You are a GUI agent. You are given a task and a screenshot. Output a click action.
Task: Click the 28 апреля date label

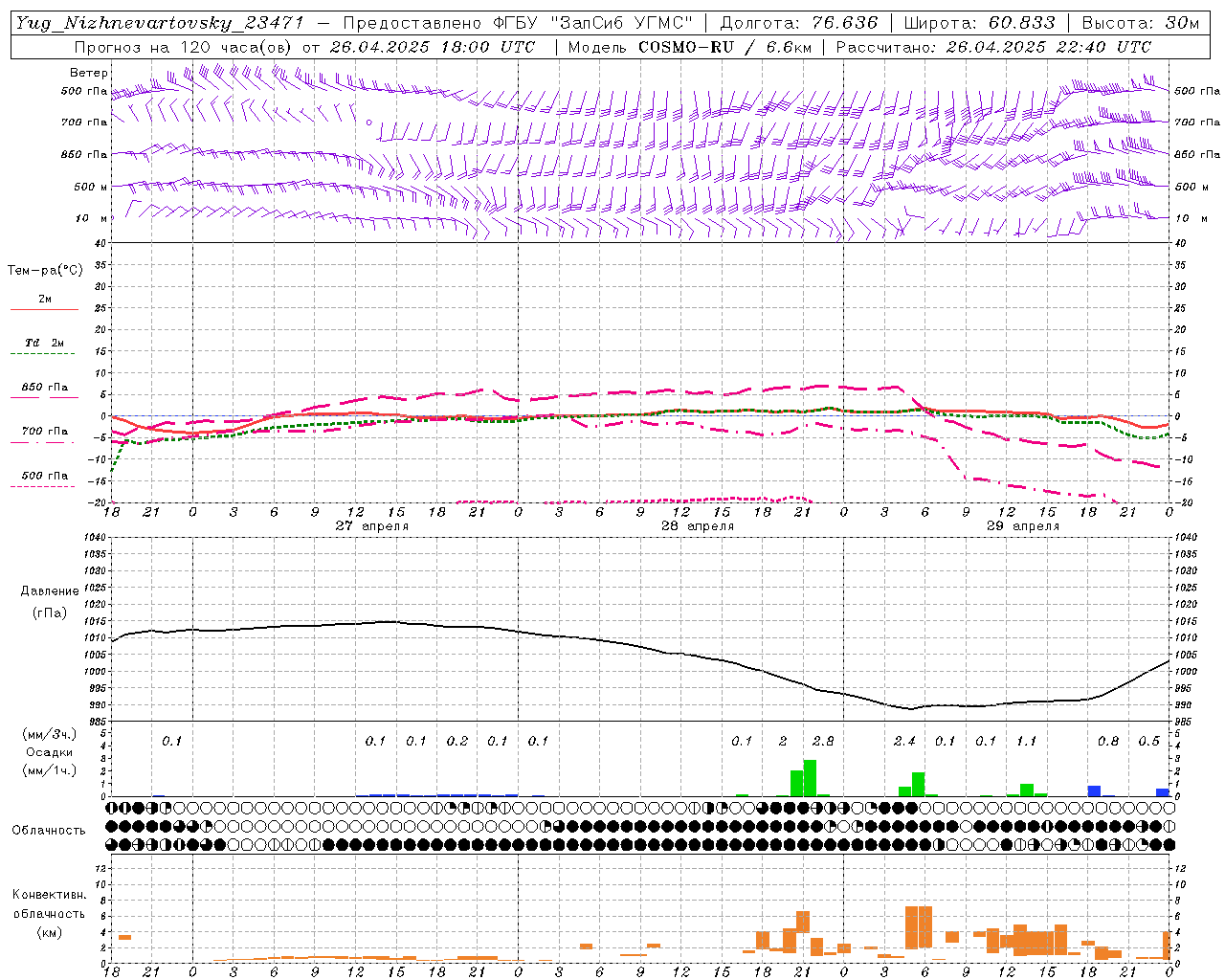(x=697, y=526)
